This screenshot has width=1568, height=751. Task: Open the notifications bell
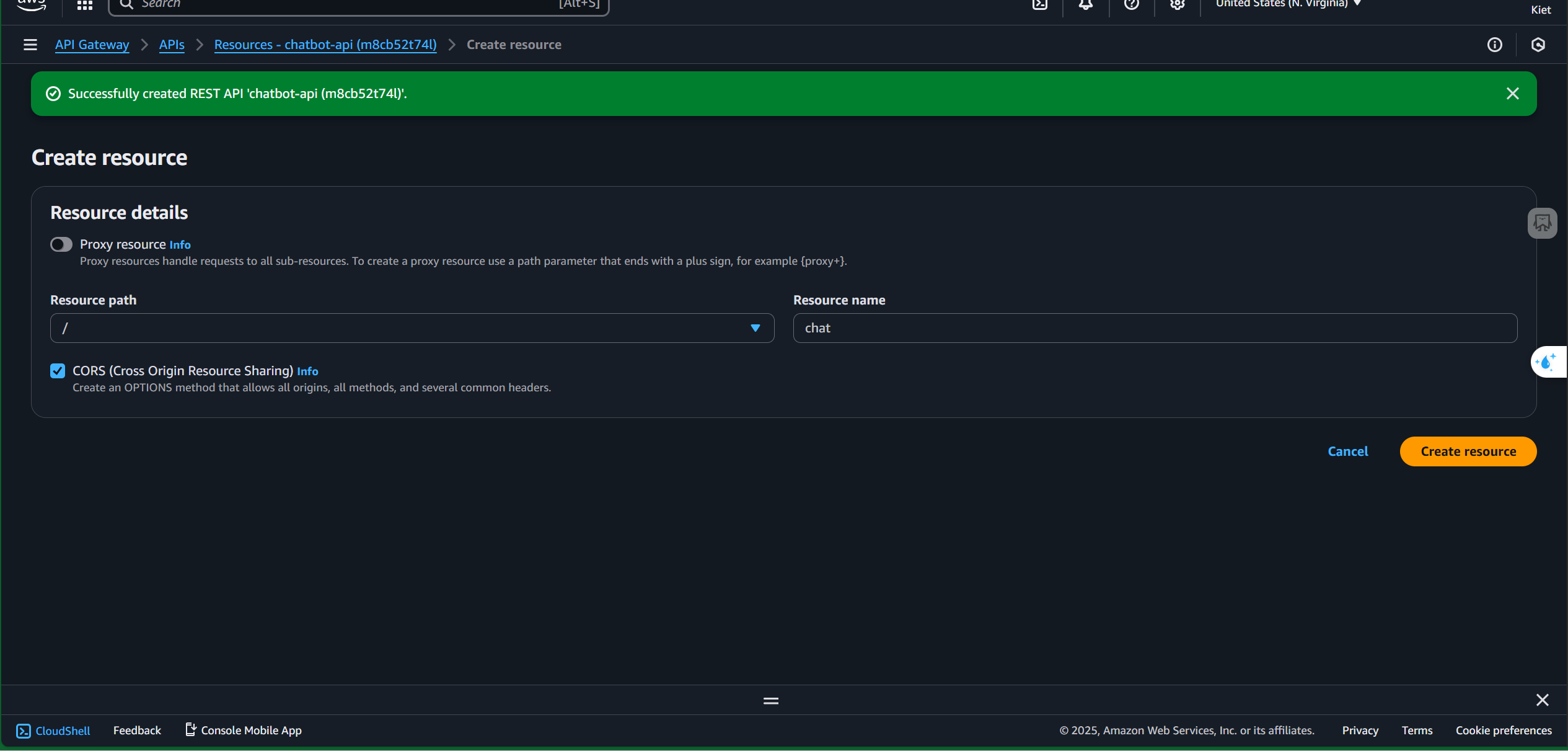tap(1085, 4)
